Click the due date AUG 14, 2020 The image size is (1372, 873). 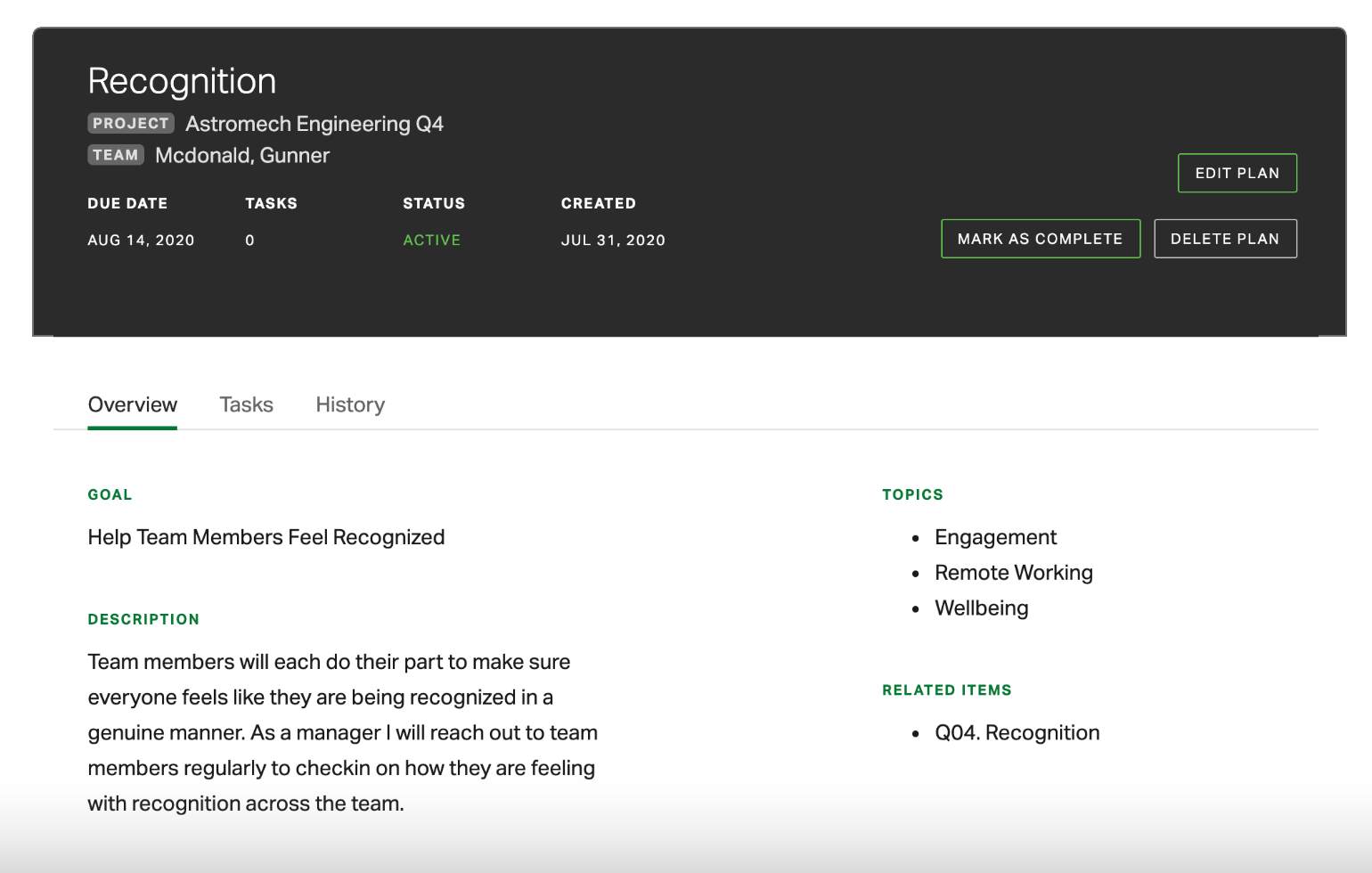141,240
